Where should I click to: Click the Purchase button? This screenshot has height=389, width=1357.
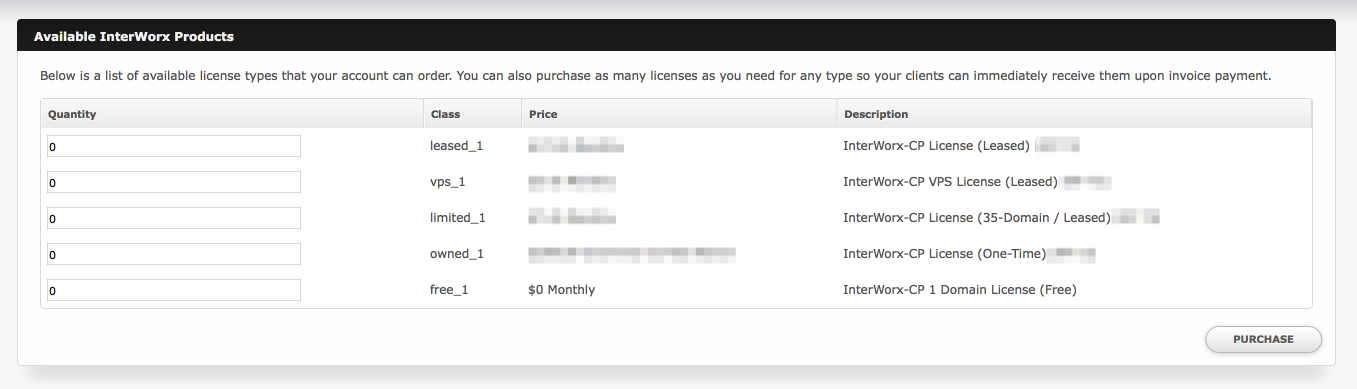(1263, 339)
